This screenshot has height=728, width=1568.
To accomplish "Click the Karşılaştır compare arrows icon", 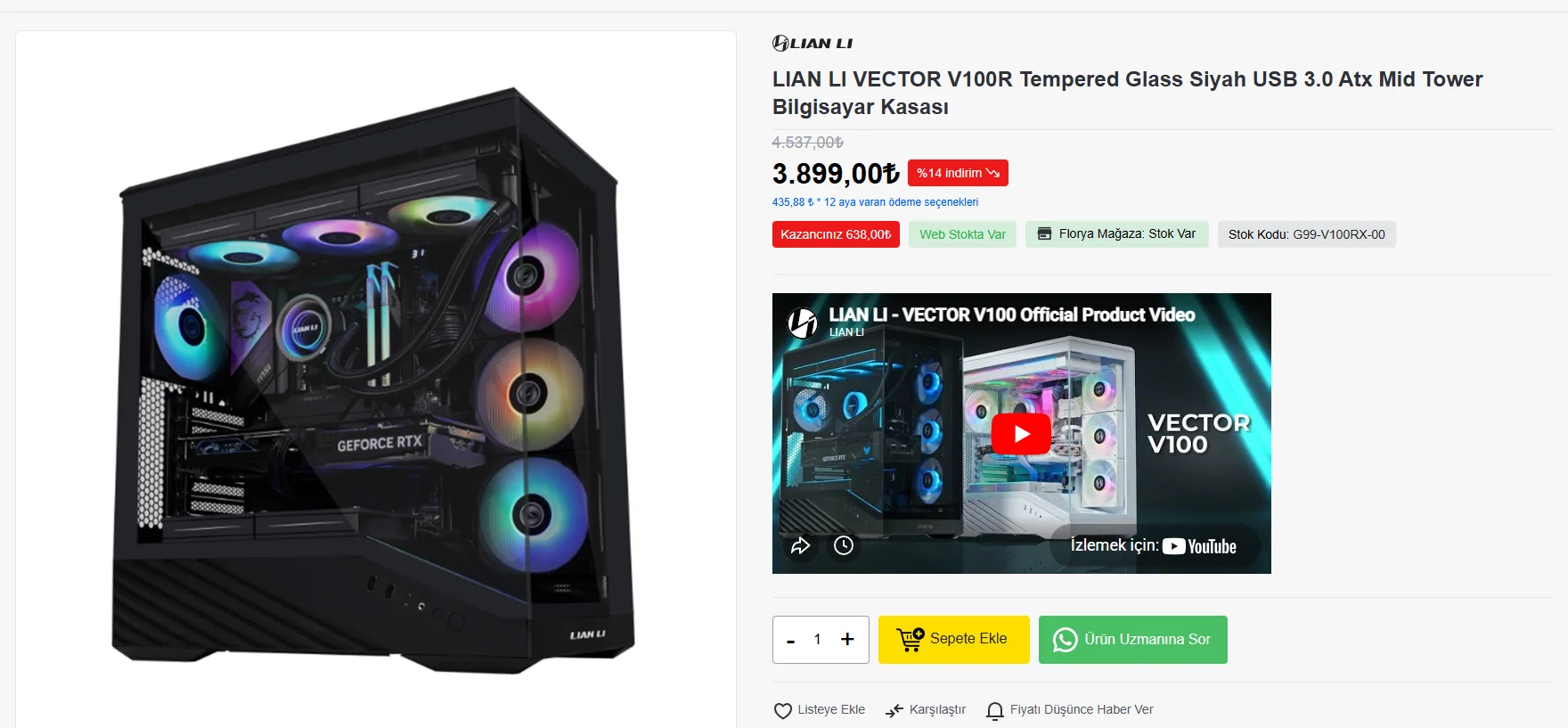I will point(894,710).
